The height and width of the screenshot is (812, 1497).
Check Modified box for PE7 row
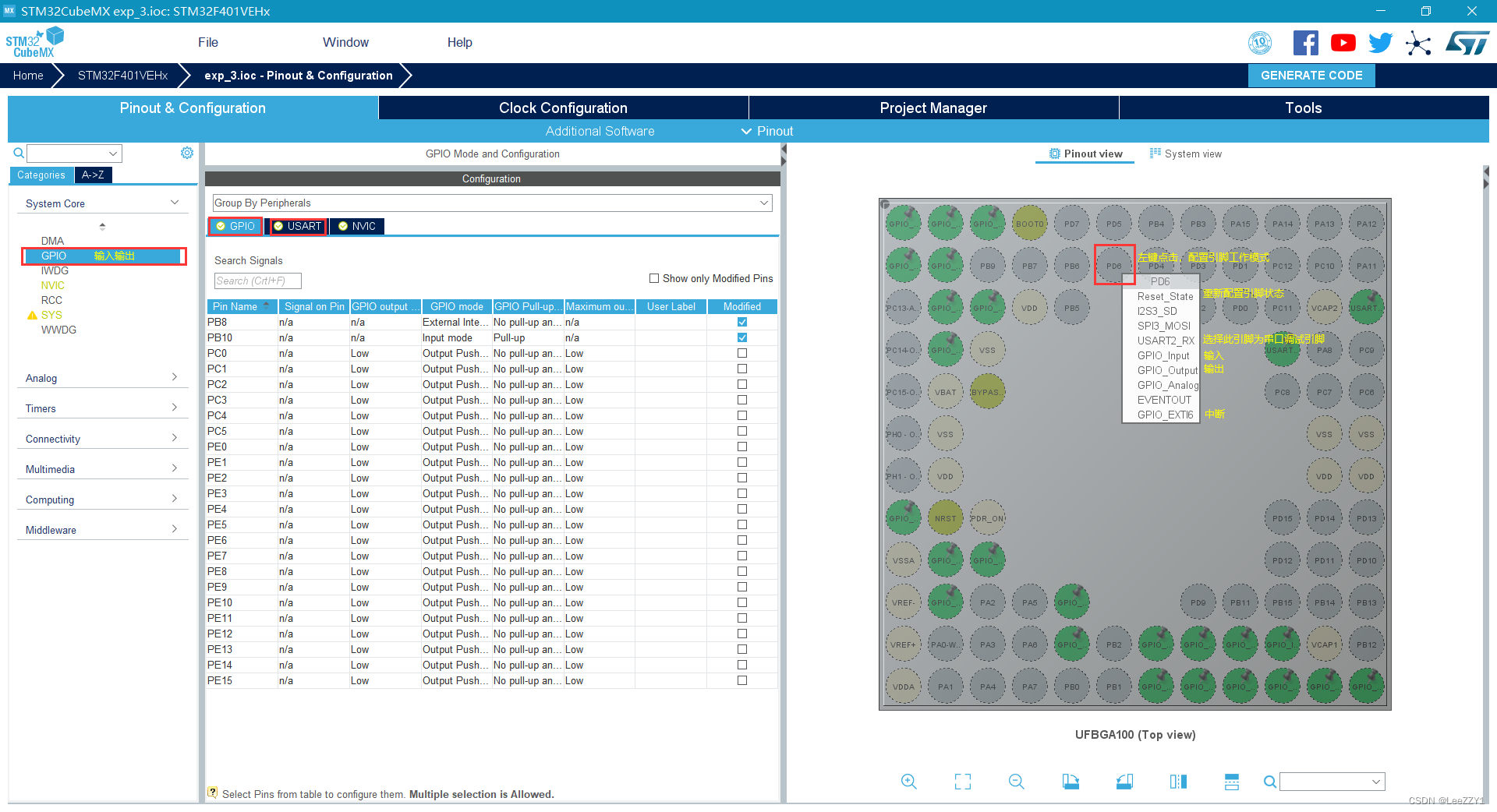point(742,556)
